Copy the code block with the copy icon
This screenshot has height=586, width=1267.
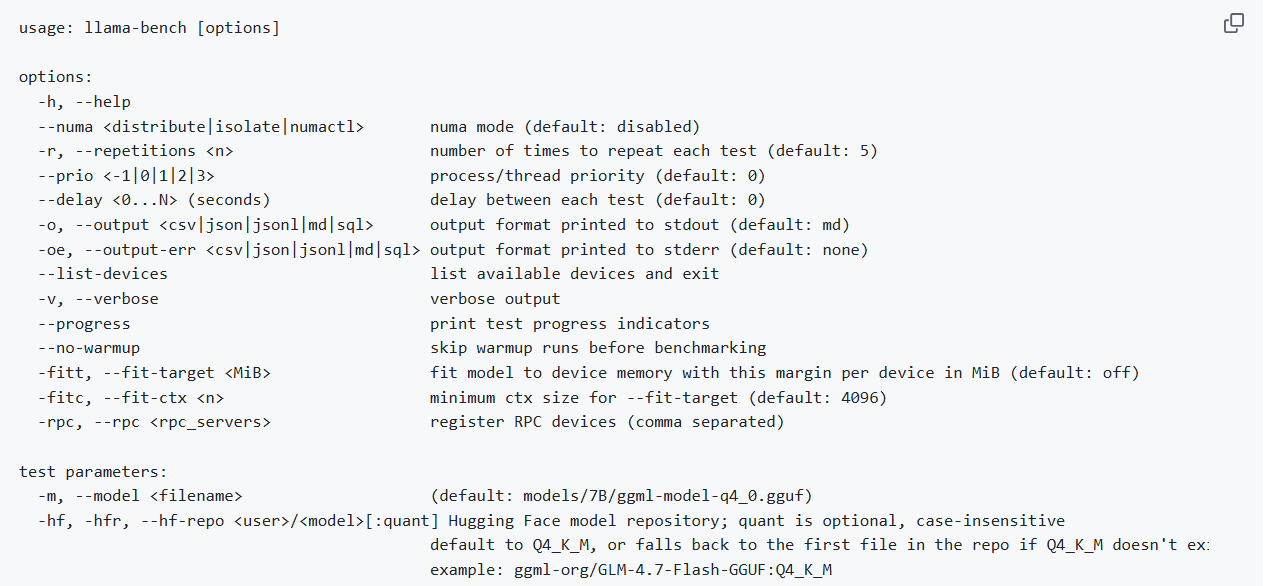pos(1234,23)
